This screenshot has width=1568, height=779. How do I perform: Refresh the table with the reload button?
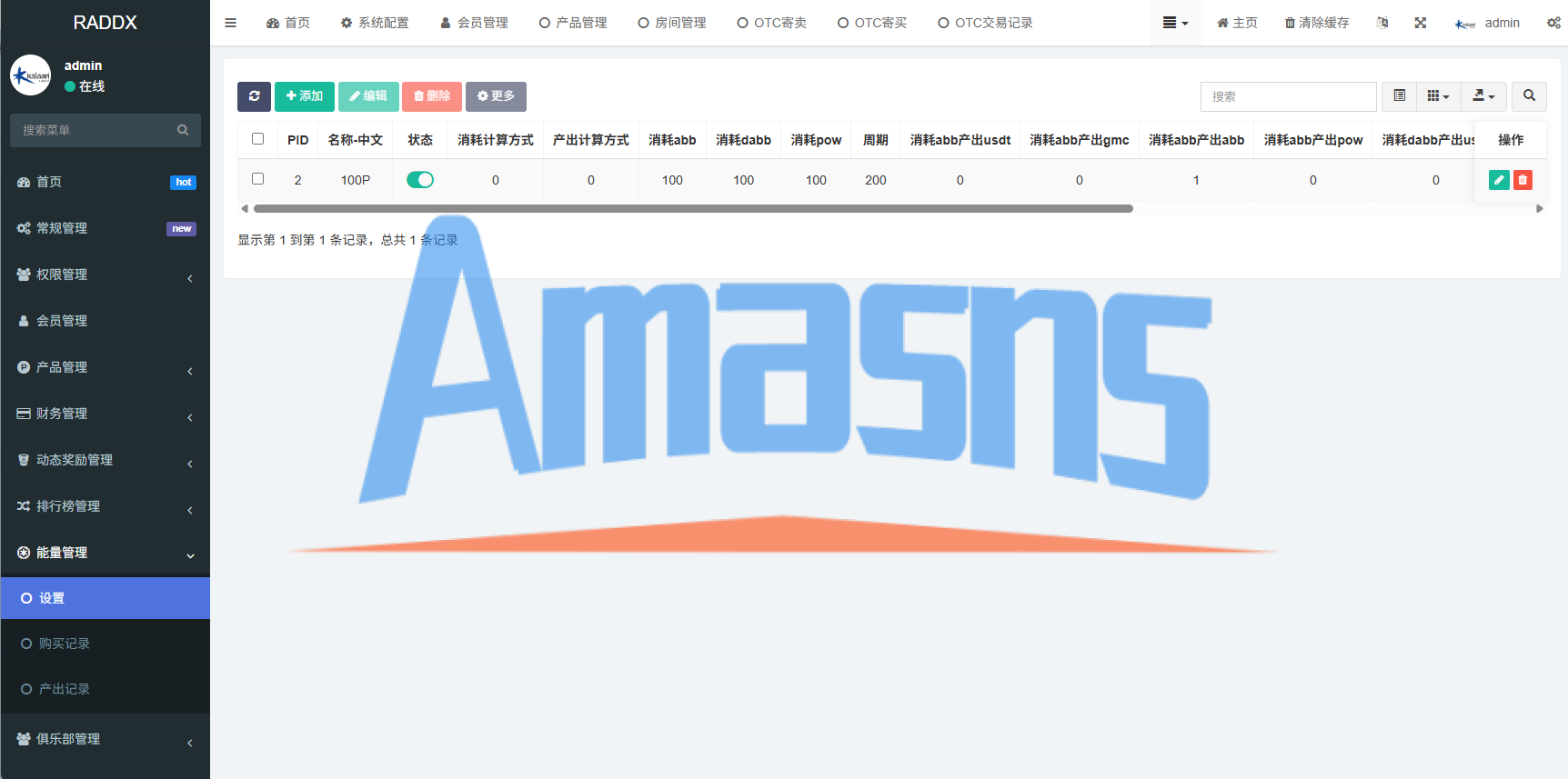click(x=254, y=96)
